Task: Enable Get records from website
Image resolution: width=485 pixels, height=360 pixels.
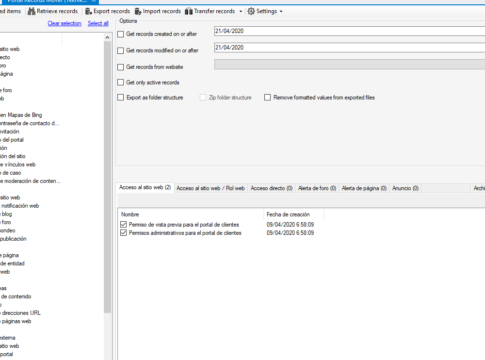Action: [121, 67]
